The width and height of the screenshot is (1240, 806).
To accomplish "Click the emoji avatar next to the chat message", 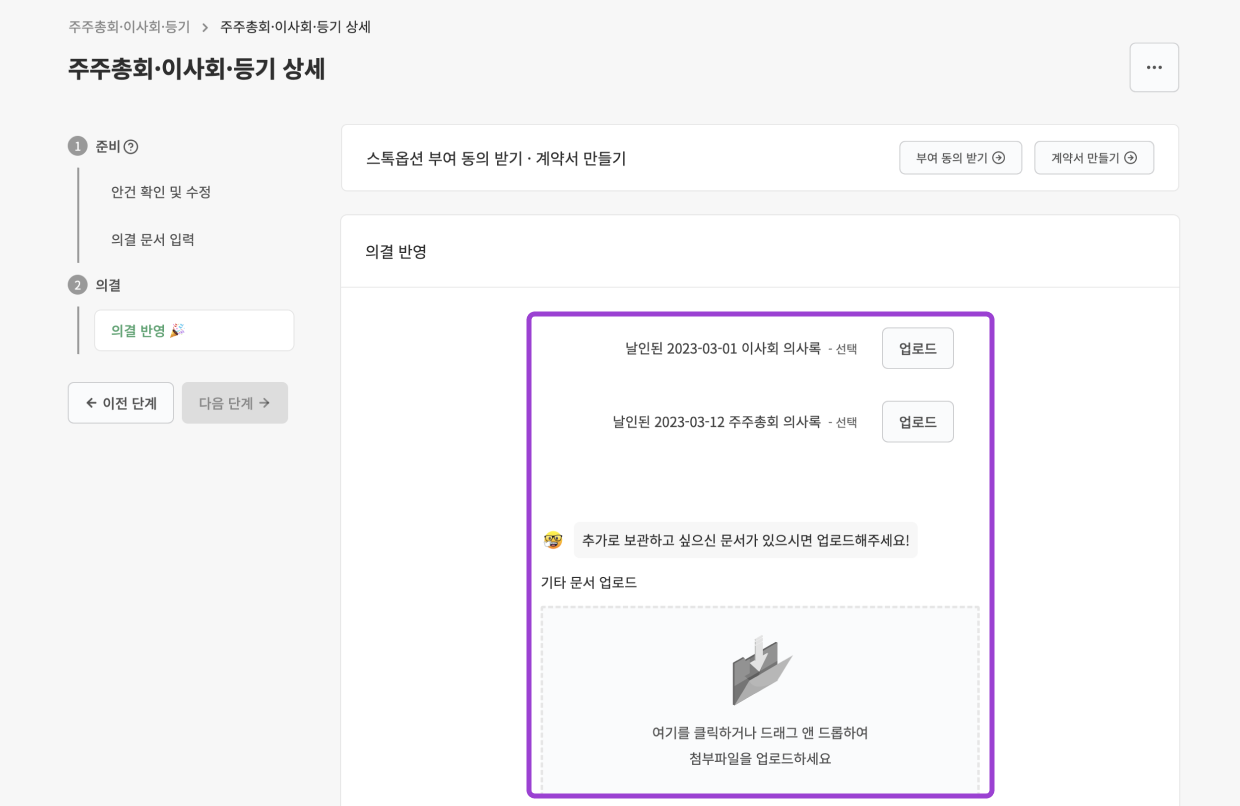I will pos(553,539).
